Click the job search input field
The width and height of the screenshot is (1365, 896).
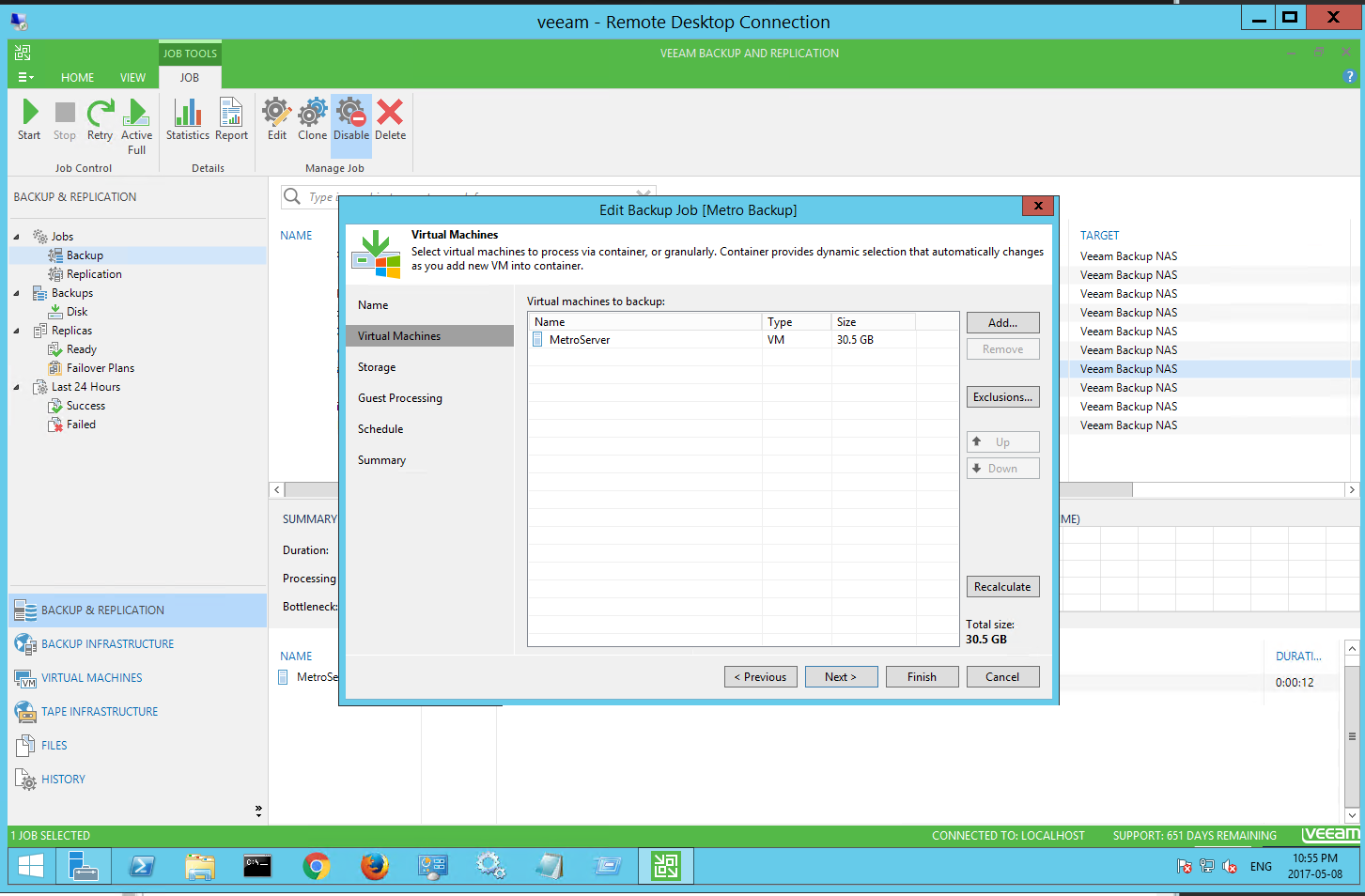click(x=470, y=197)
